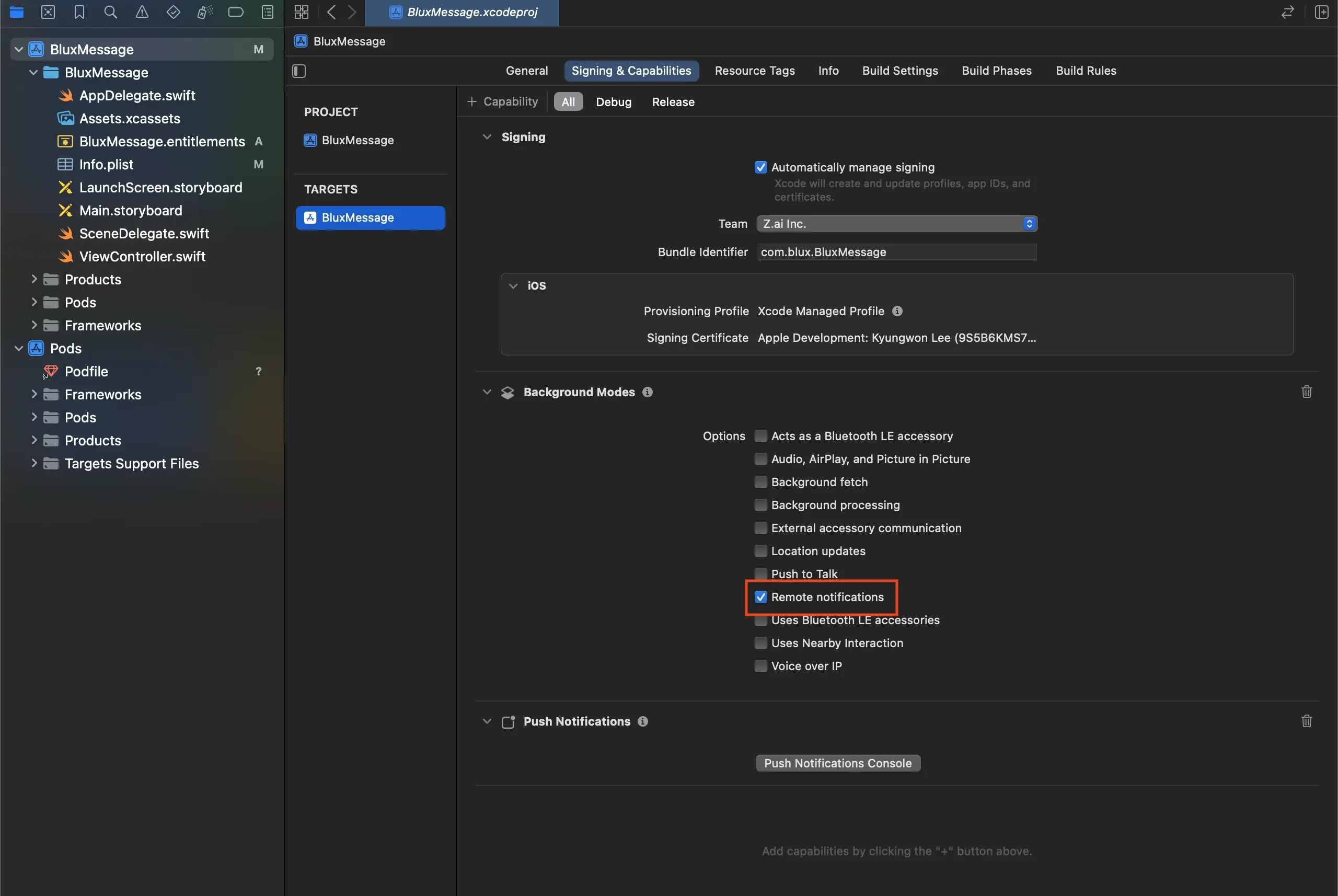Collapse the iOS signing subsection
This screenshot has height=896, width=1338.
click(x=513, y=286)
